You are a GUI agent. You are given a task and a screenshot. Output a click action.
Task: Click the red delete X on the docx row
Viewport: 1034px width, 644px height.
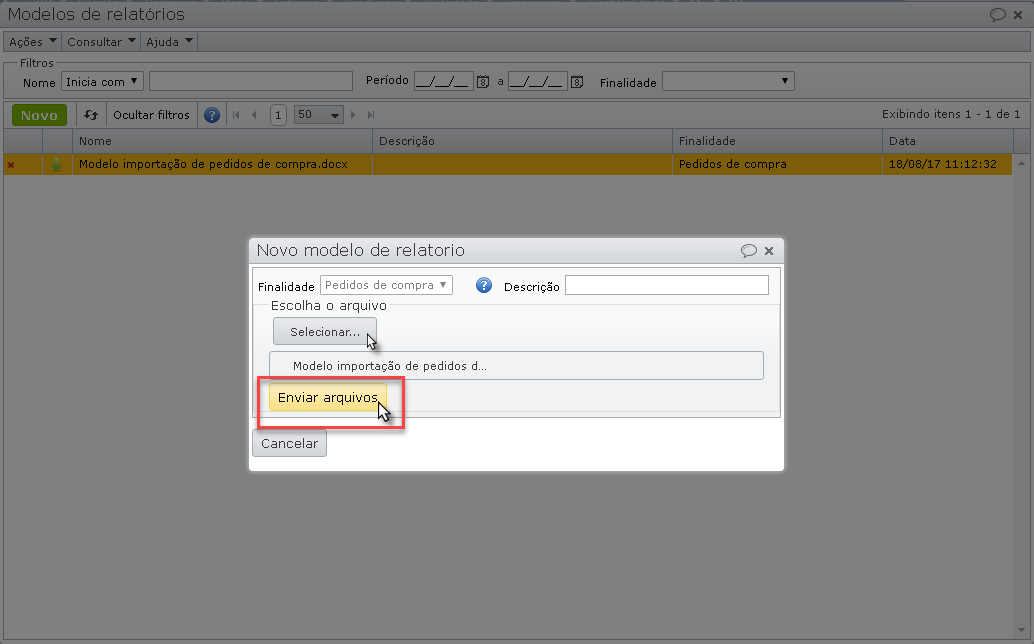pyautogui.click(x=11, y=165)
